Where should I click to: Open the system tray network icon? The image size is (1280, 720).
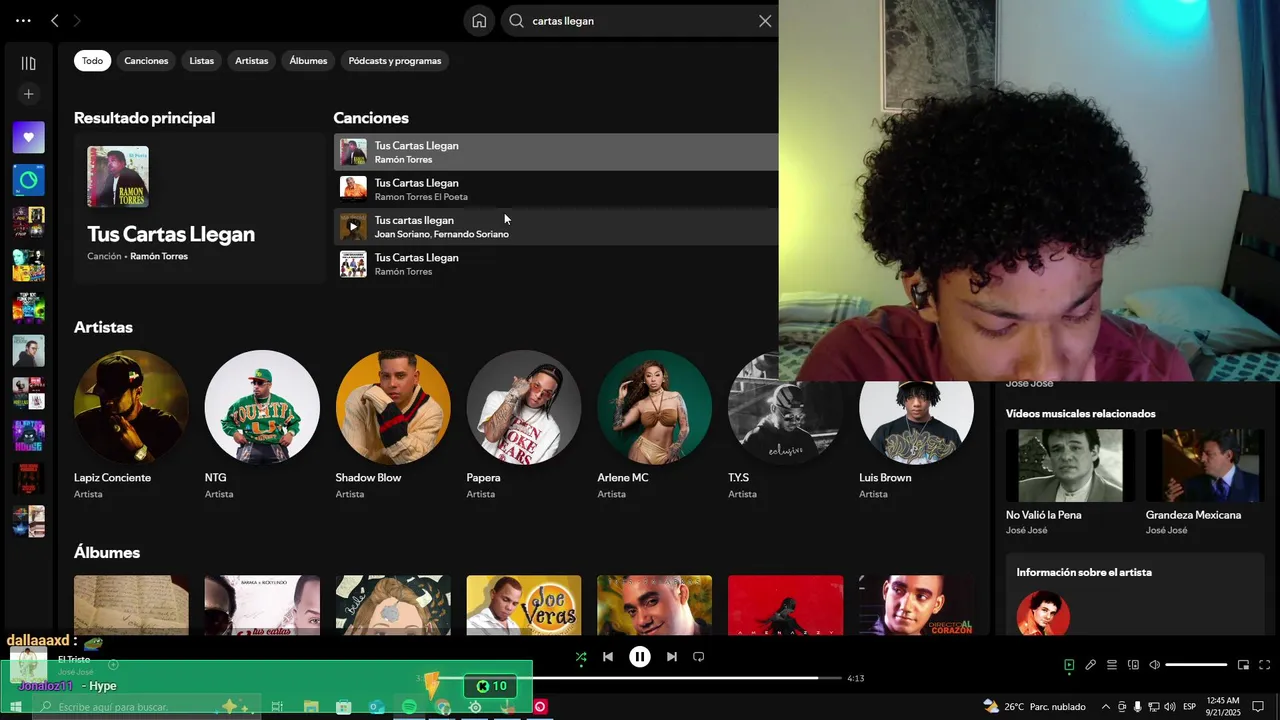(1153, 707)
